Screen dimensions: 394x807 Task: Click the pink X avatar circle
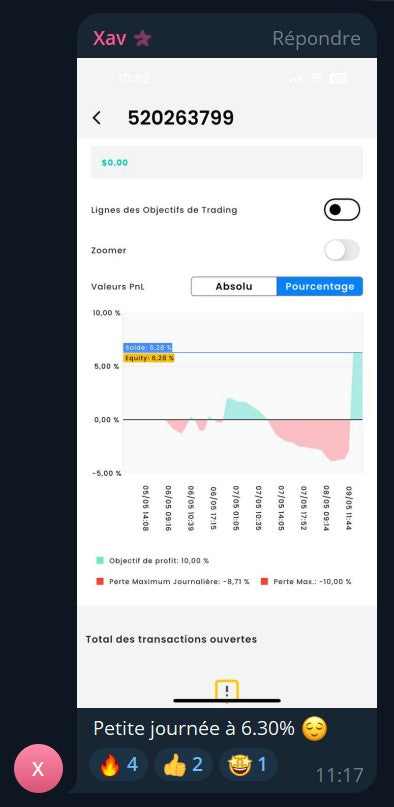tap(38, 768)
